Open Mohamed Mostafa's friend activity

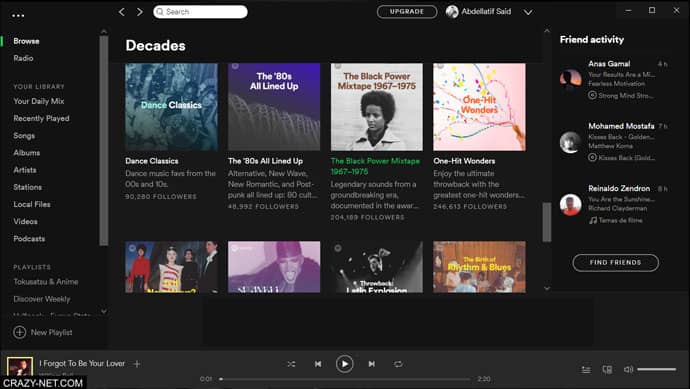point(613,142)
